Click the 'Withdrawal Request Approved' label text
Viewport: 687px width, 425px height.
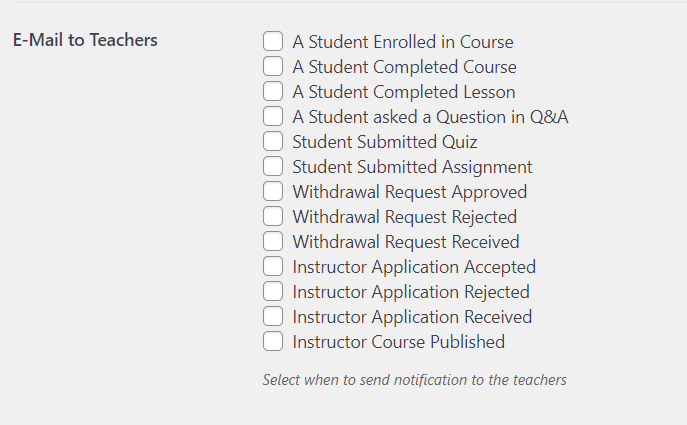click(x=409, y=192)
